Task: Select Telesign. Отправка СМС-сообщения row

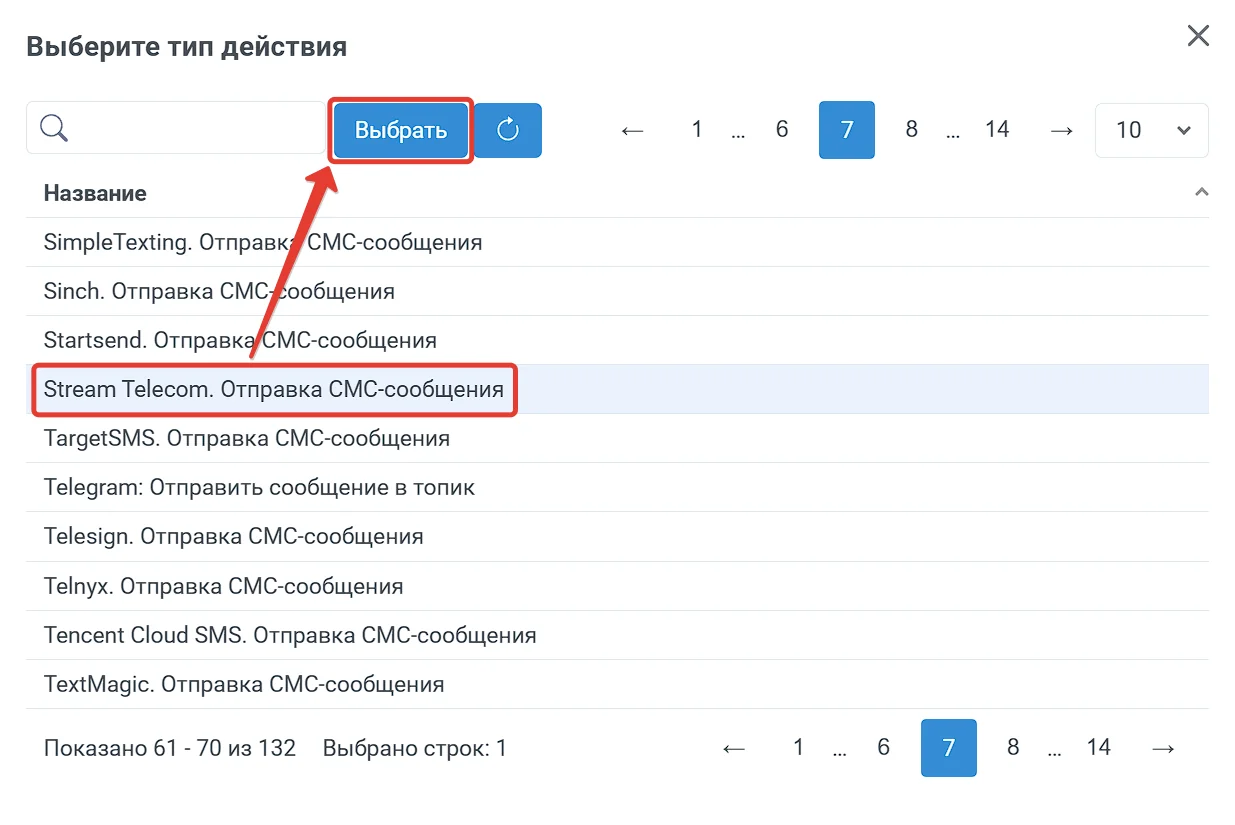Action: (x=617, y=536)
